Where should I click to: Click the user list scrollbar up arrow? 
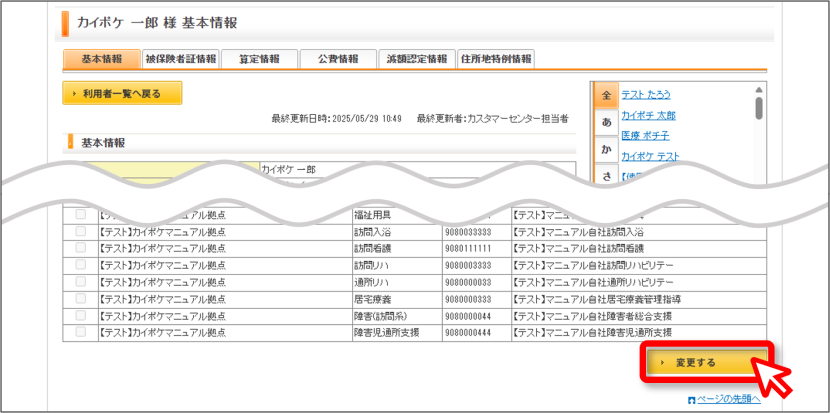coord(759,89)
